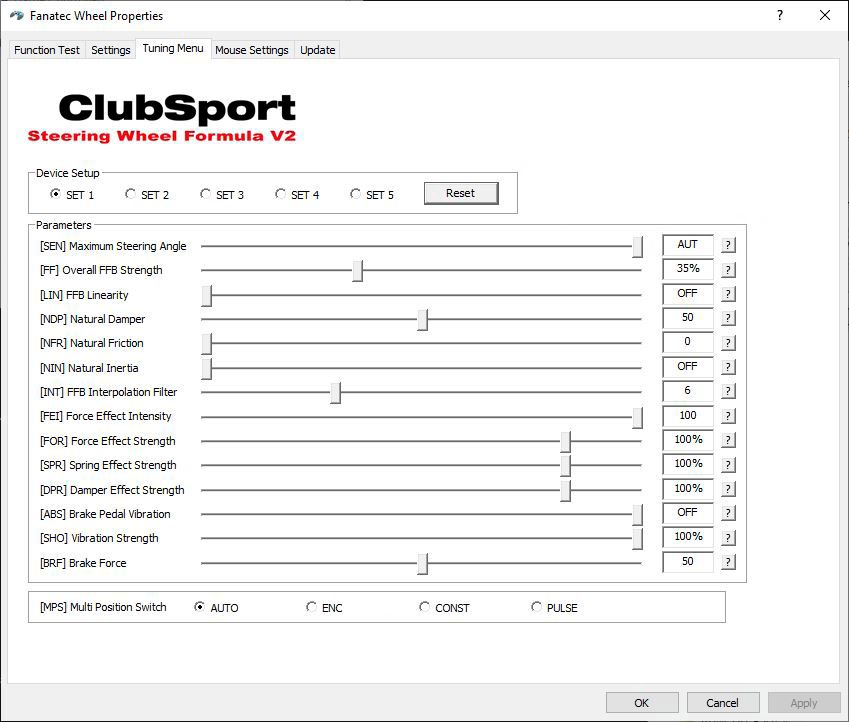This screenshot has width=849, height=722.
Task: Click the Force Effect Intensity slider thumb
Action: click(x=637, y=417)
